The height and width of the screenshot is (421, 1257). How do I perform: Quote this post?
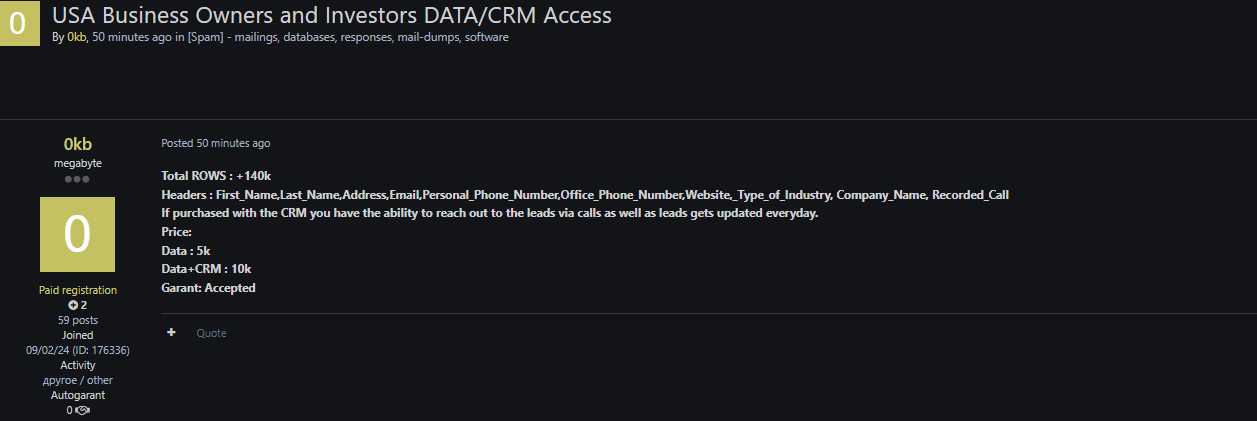click(211, 333)
